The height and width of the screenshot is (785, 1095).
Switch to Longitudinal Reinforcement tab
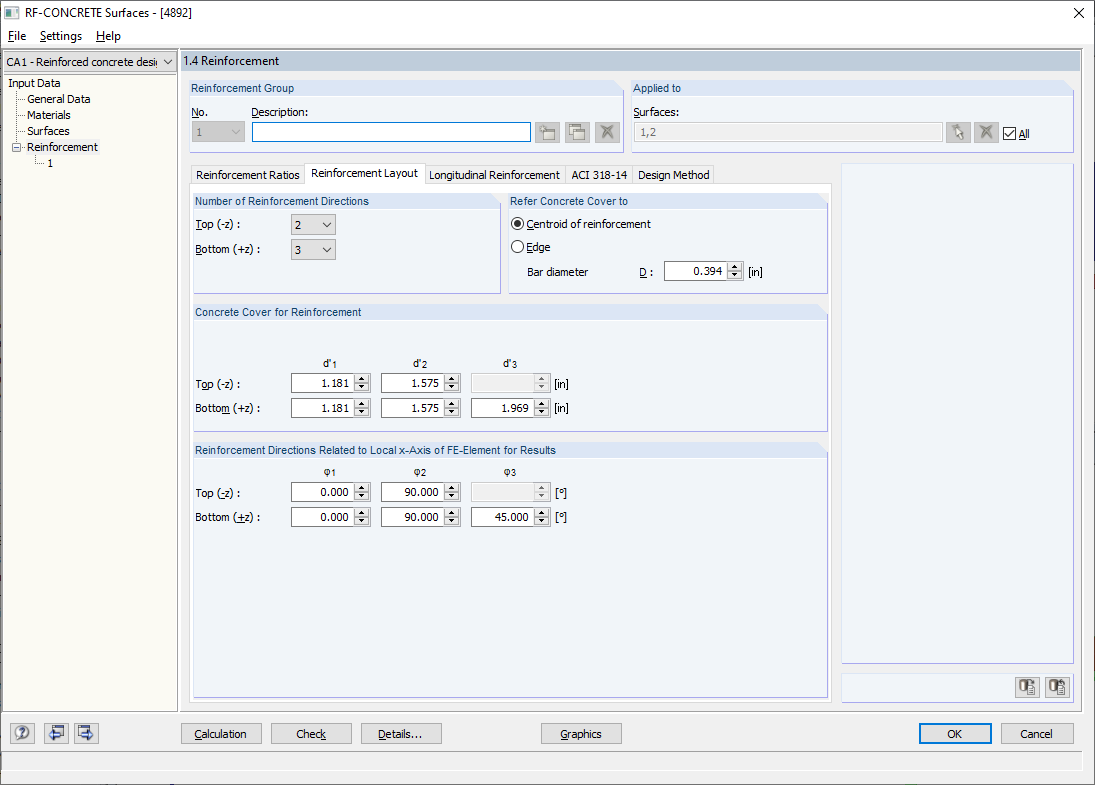(x=494, y=175)
